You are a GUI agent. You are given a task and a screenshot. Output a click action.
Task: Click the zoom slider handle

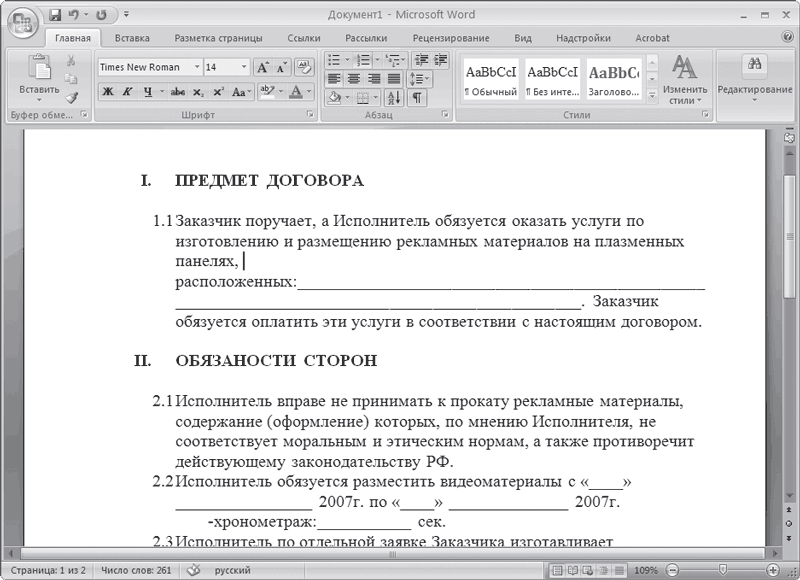722,569
